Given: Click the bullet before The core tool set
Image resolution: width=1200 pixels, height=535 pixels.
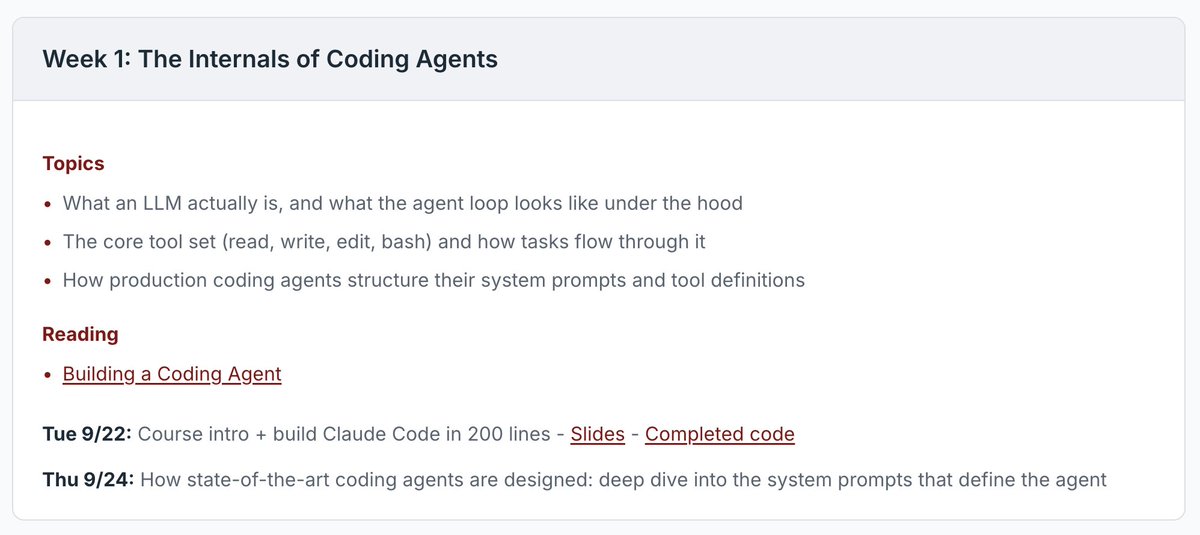Looking at the screenshot, I should click(x=49, y=243).
